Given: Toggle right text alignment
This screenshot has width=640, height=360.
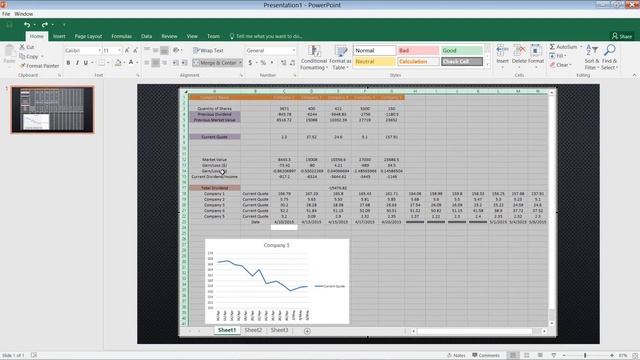Looking at the screenshot, I should tap(164, 63).
